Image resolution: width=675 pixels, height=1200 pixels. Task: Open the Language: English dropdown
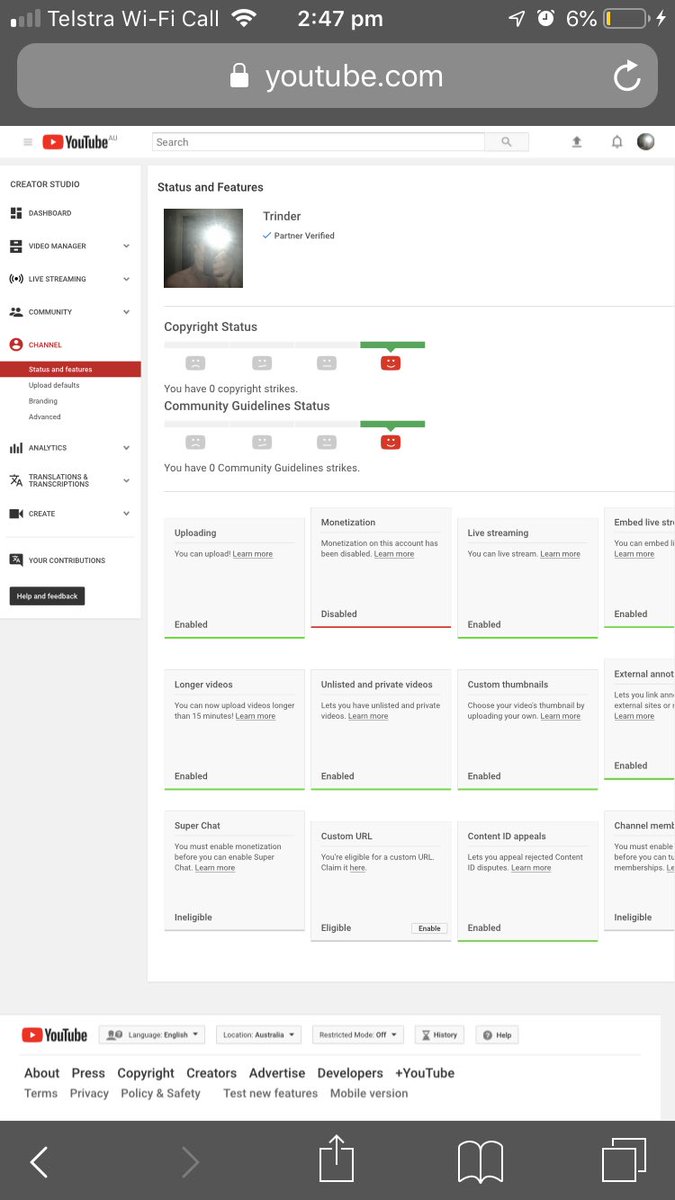[x=152, y=1035]
